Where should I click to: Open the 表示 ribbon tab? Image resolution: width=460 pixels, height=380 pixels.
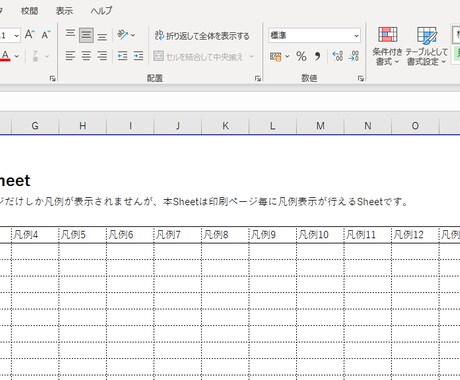[x=64, y=11]
